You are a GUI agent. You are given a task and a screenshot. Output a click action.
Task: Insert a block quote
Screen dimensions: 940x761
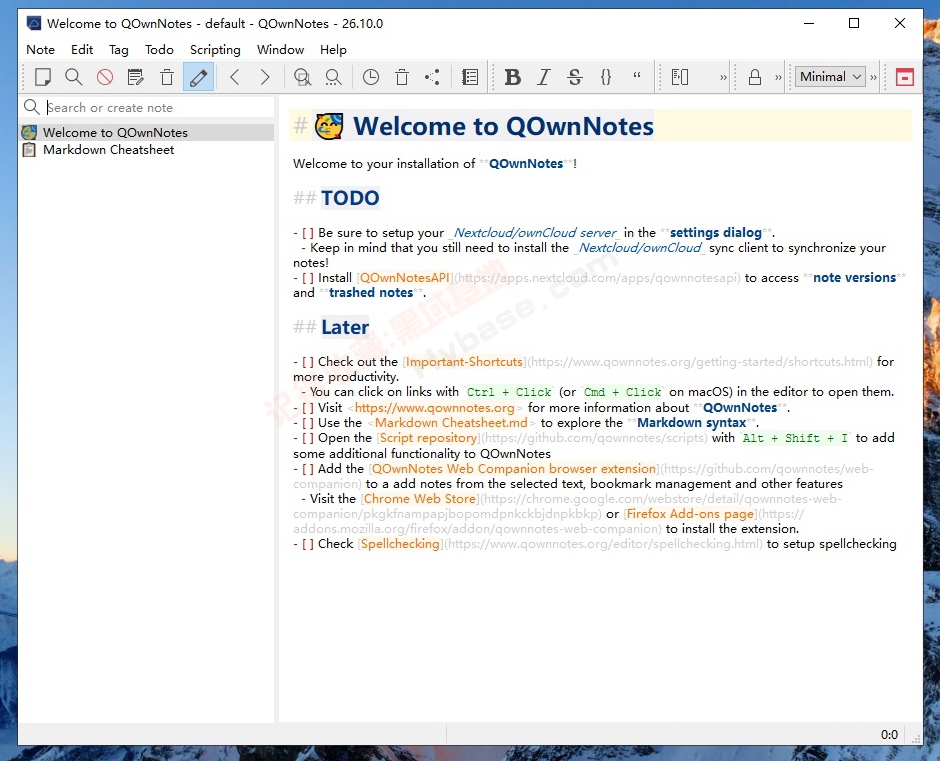(x=637, y=77)
